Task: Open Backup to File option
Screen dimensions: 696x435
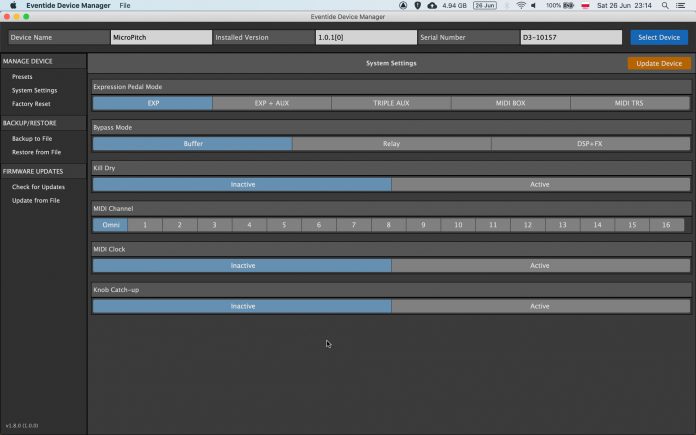Action: pos(32,138)
